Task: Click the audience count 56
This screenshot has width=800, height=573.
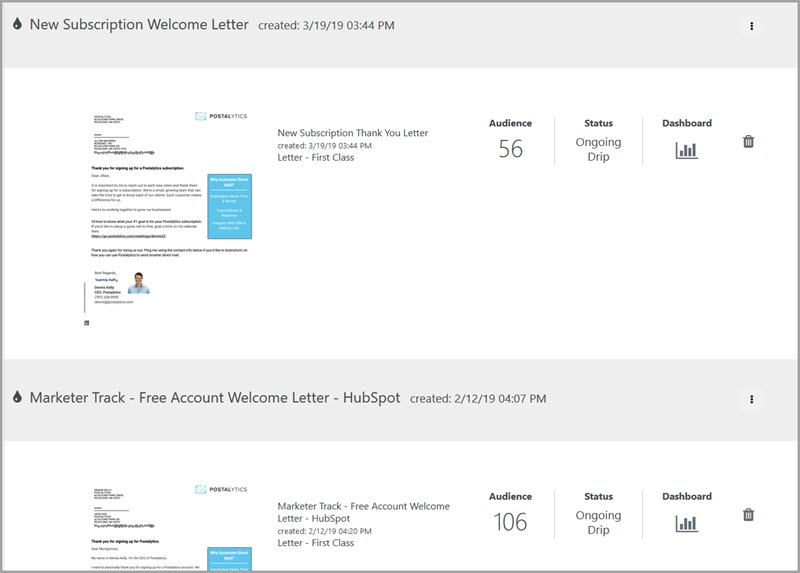Action: [510, 149]
